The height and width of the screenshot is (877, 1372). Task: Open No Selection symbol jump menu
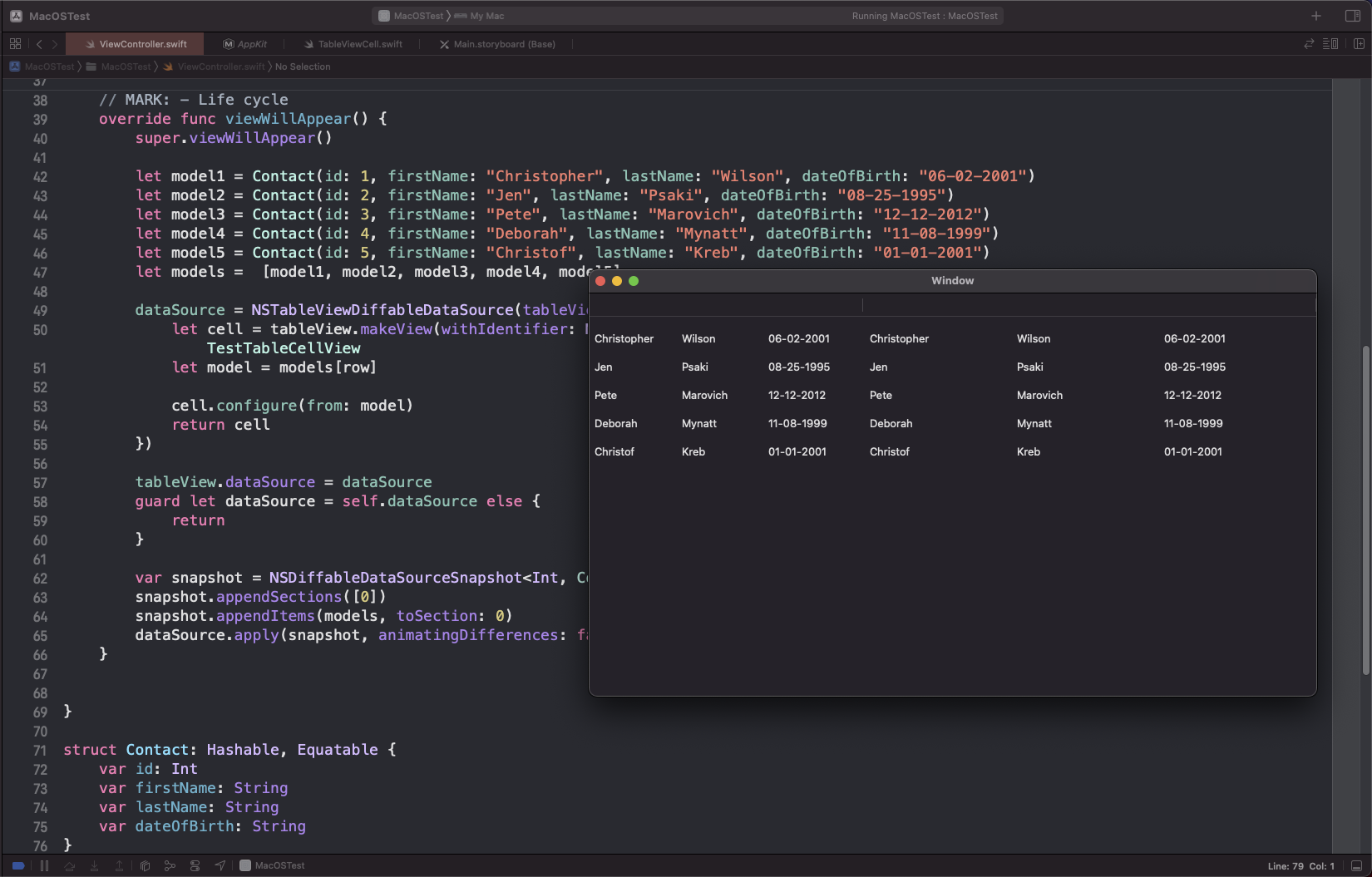tap(303, 67)
